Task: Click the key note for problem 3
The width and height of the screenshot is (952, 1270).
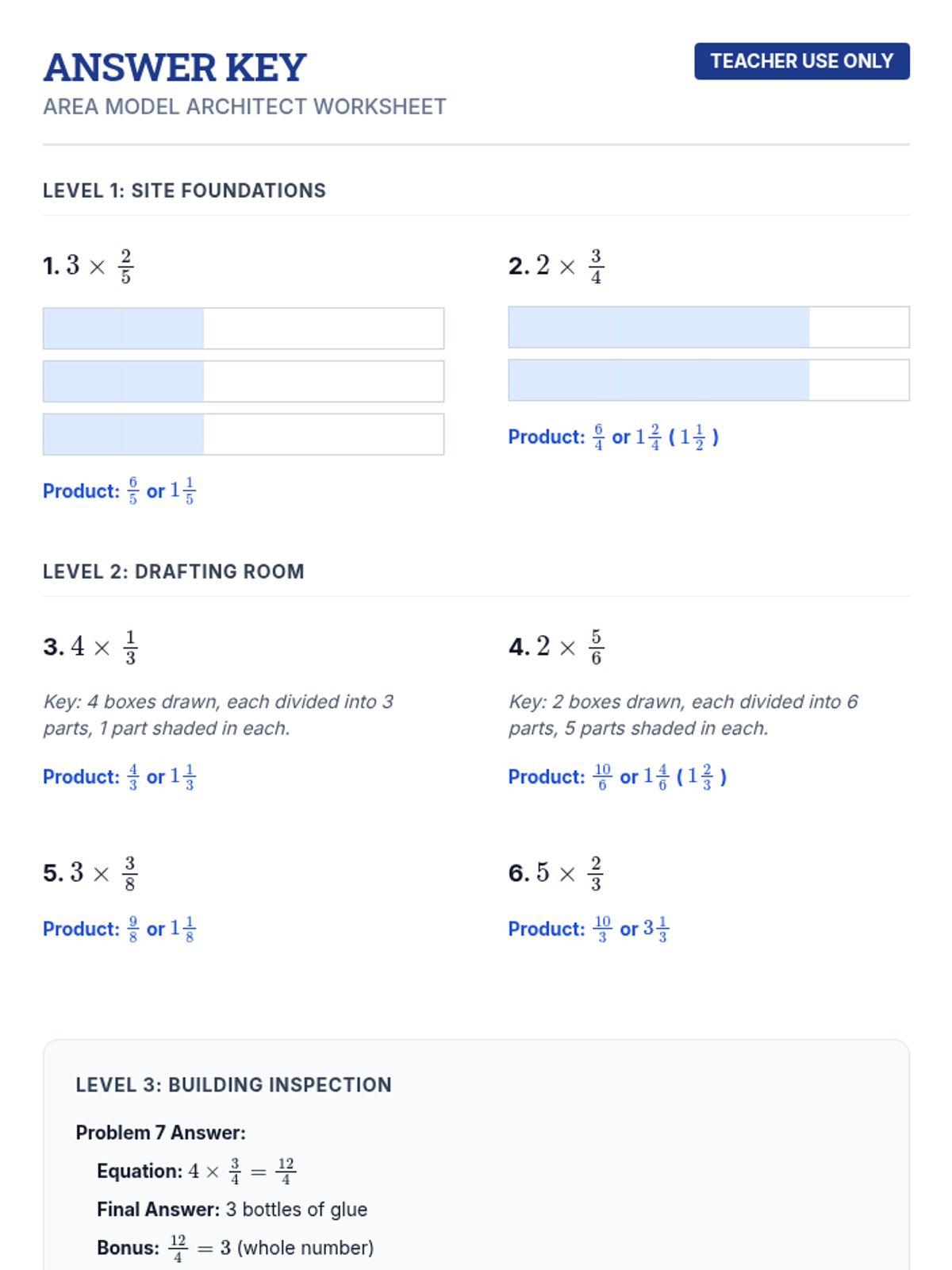Action: click(218, 715)
